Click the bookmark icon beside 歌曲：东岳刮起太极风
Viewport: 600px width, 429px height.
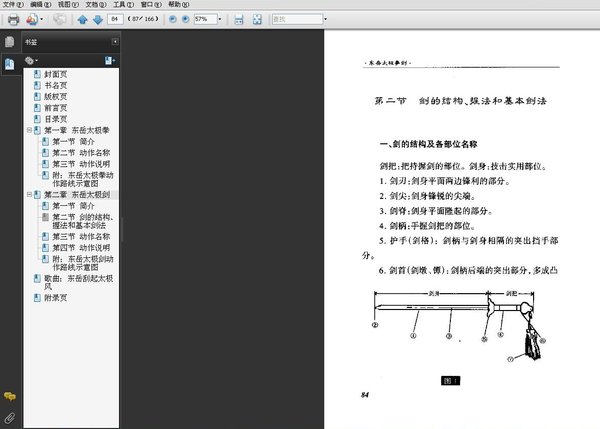37,278
